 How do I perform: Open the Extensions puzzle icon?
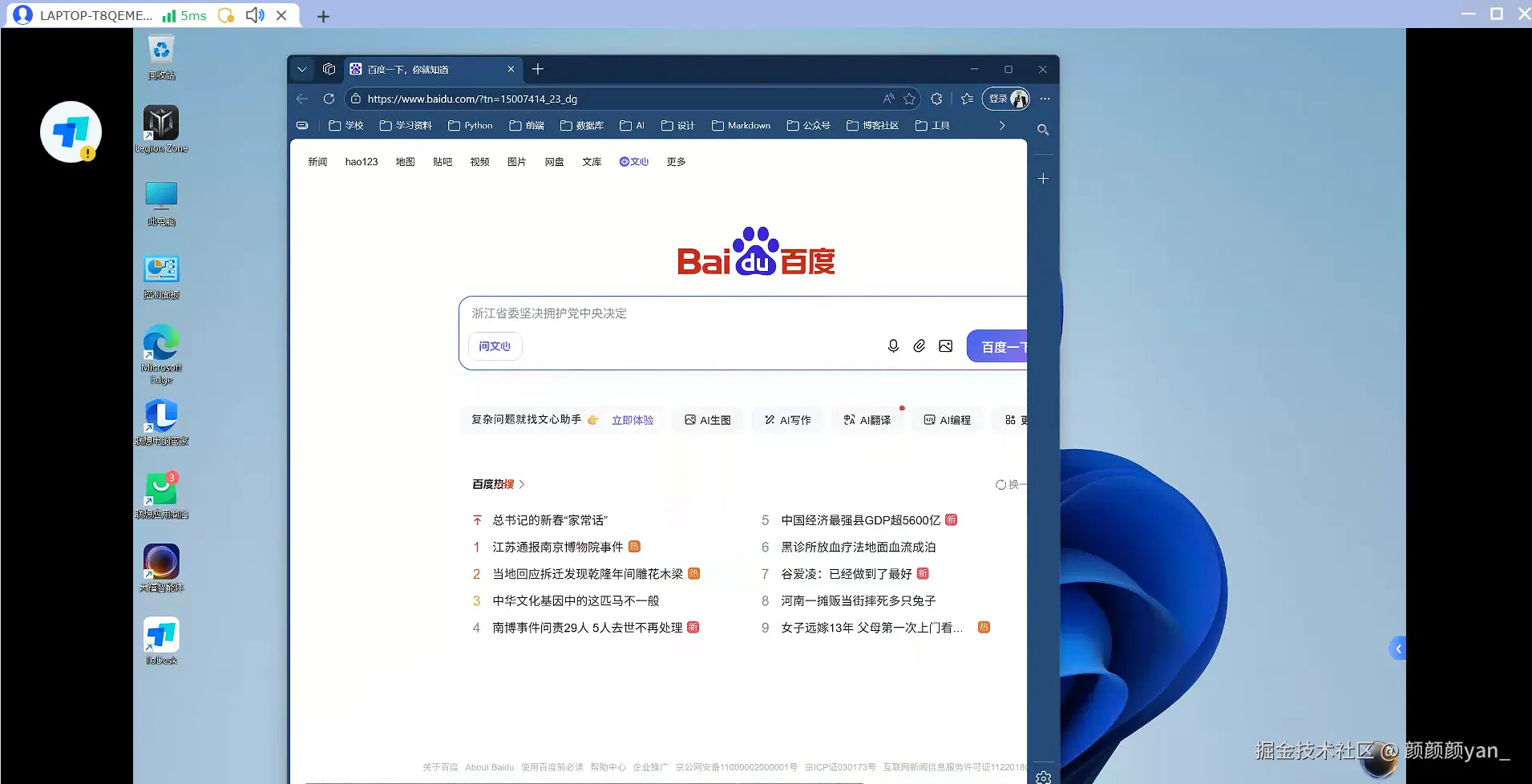(x=936, y=99)
